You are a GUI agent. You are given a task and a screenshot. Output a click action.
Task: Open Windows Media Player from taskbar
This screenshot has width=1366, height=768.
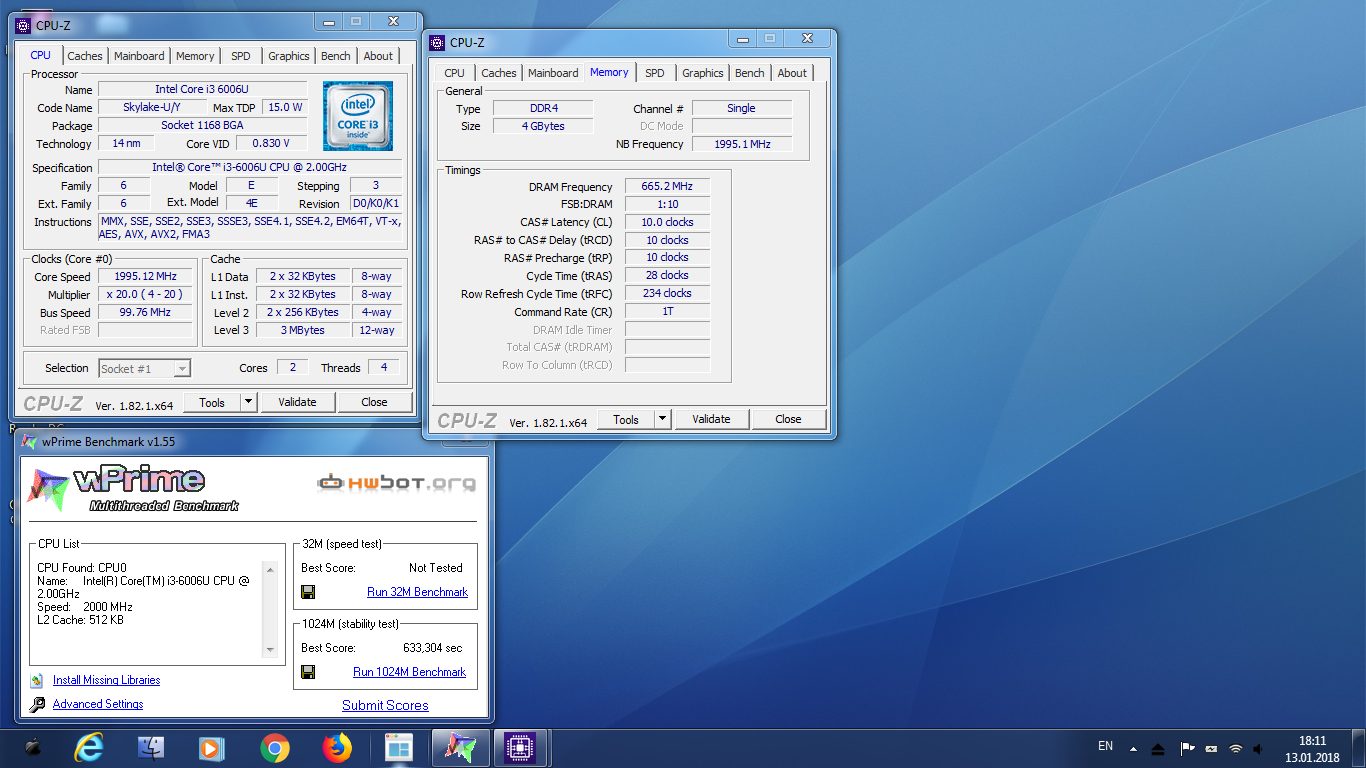pos(212,748)
